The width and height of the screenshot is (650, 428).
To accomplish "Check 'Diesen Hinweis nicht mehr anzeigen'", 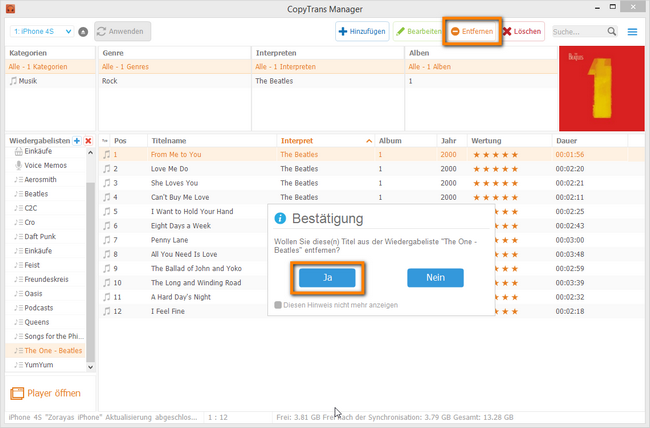I will 278,305.
